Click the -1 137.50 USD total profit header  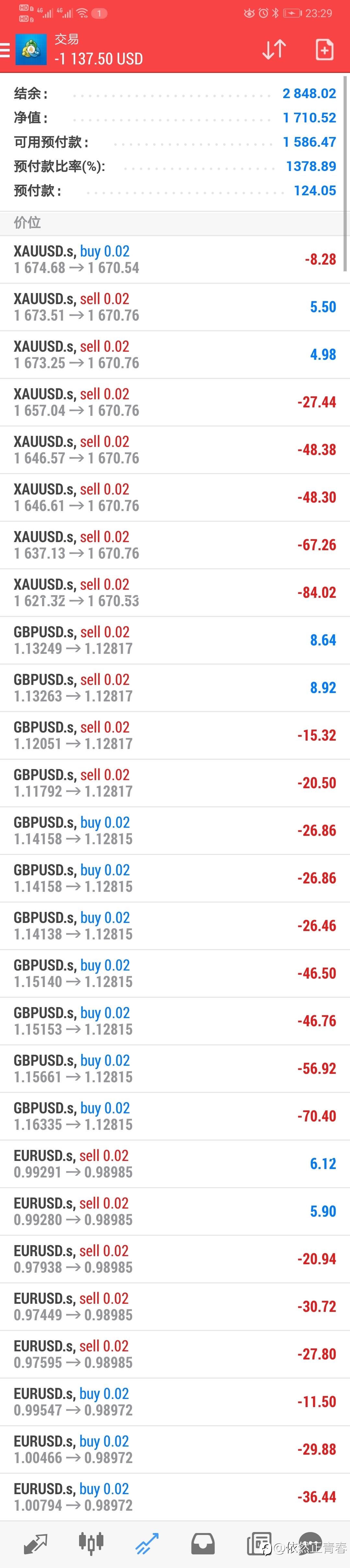(99, 59)
